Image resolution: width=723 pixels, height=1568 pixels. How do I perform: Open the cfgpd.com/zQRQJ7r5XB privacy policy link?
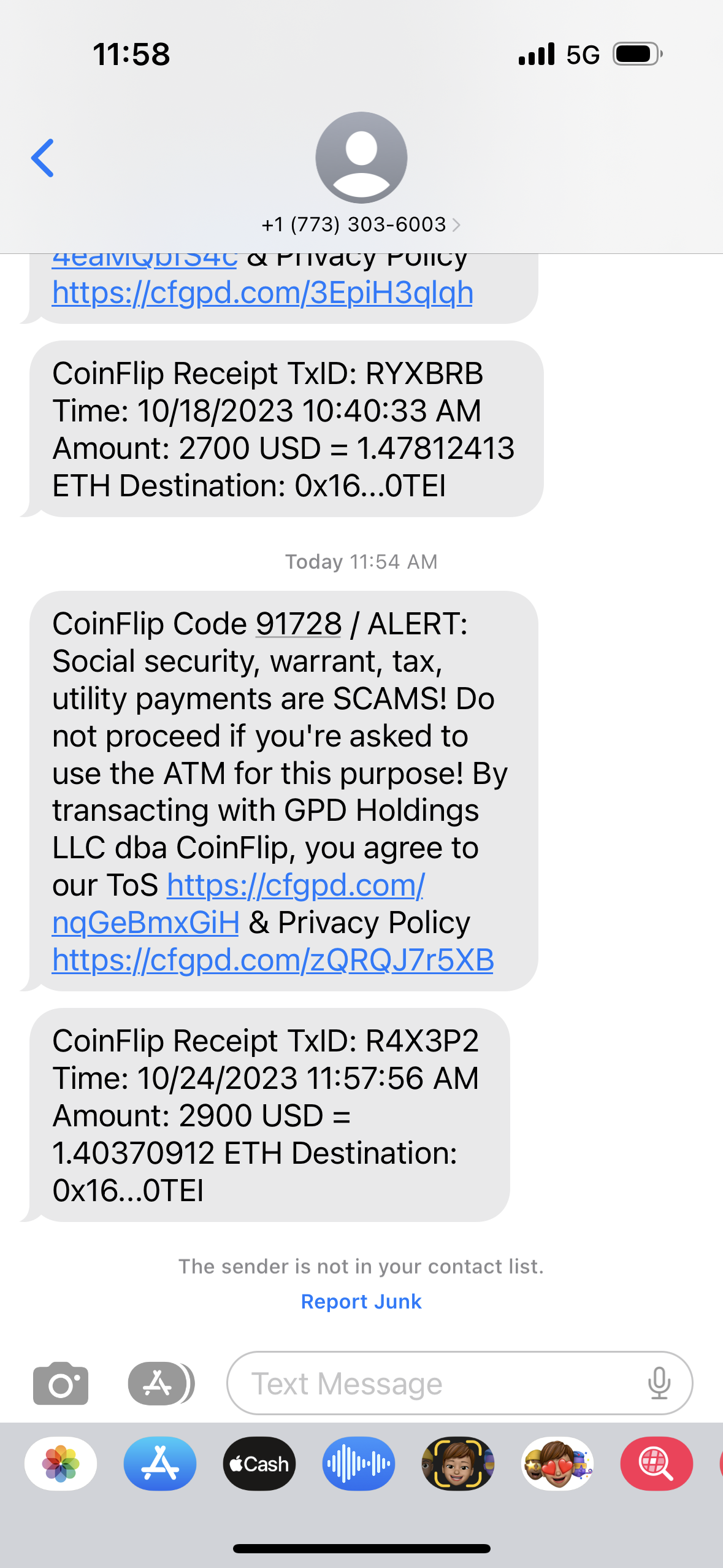273,960
